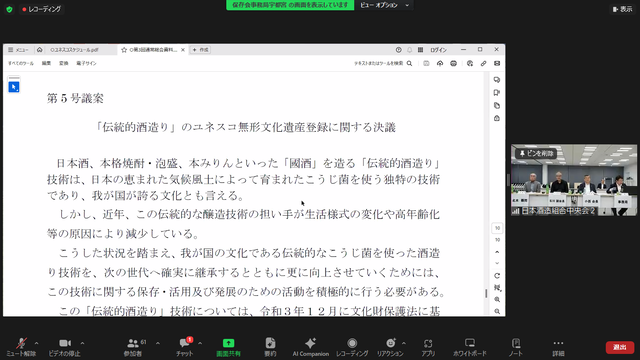Open the reactions menu
Viewport: 640px width, 360px height.
click(x=390, y=347)
